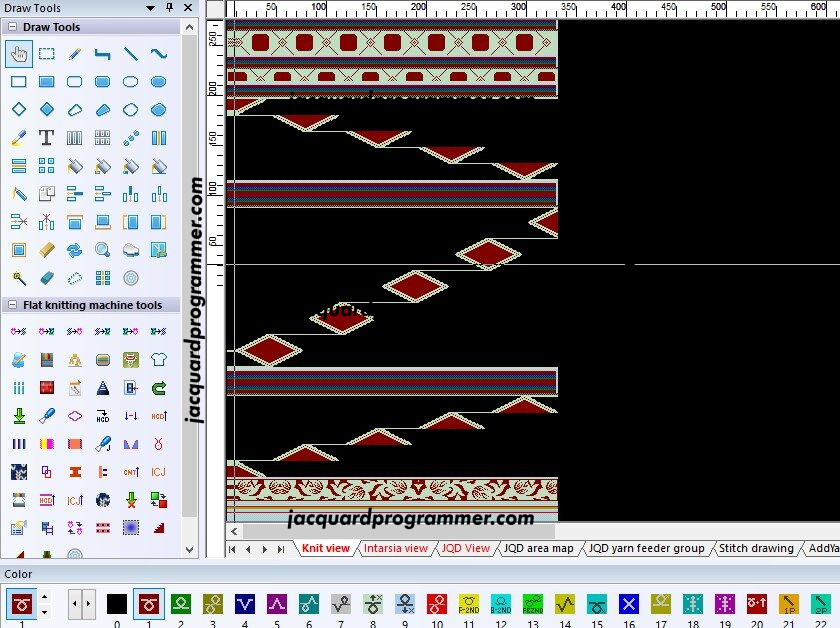
Task: Select the dashed rectangle selection tool
Action: click(47, 54)
